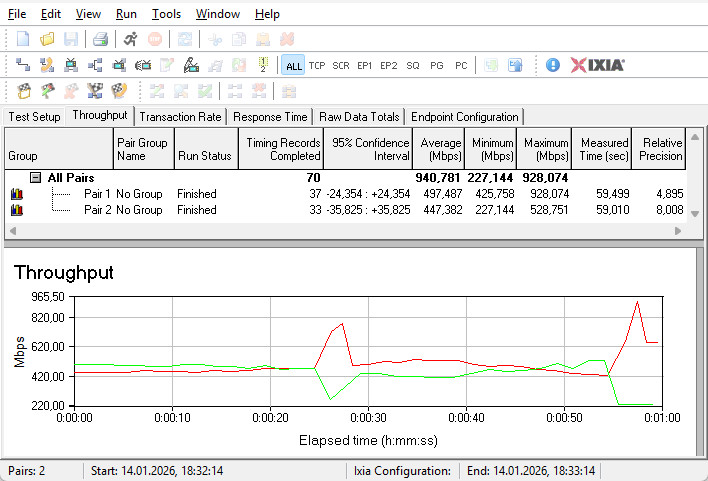Image resolution: width=708 pixels, height=481 pixels.
Task: Click the Average (Mbps) column header
Action: pos(440,149)
